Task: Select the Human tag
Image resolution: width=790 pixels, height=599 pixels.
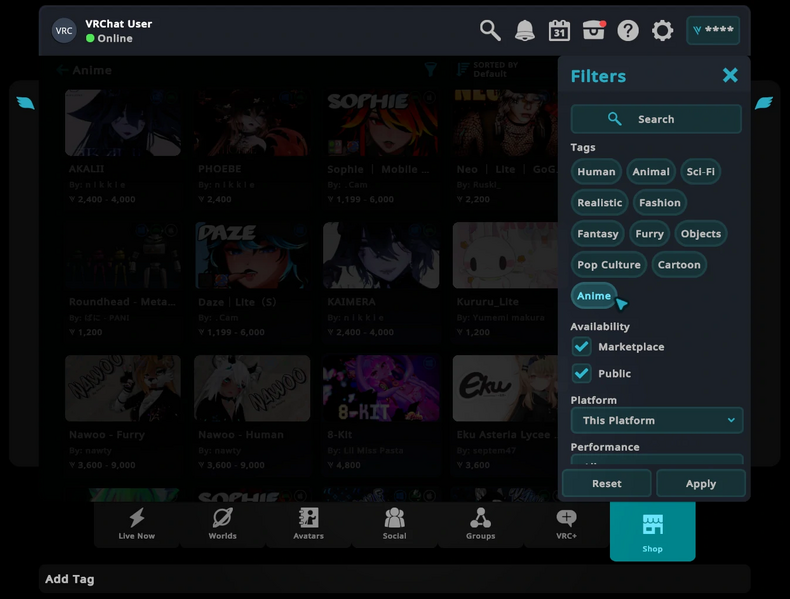Action: 596,172
